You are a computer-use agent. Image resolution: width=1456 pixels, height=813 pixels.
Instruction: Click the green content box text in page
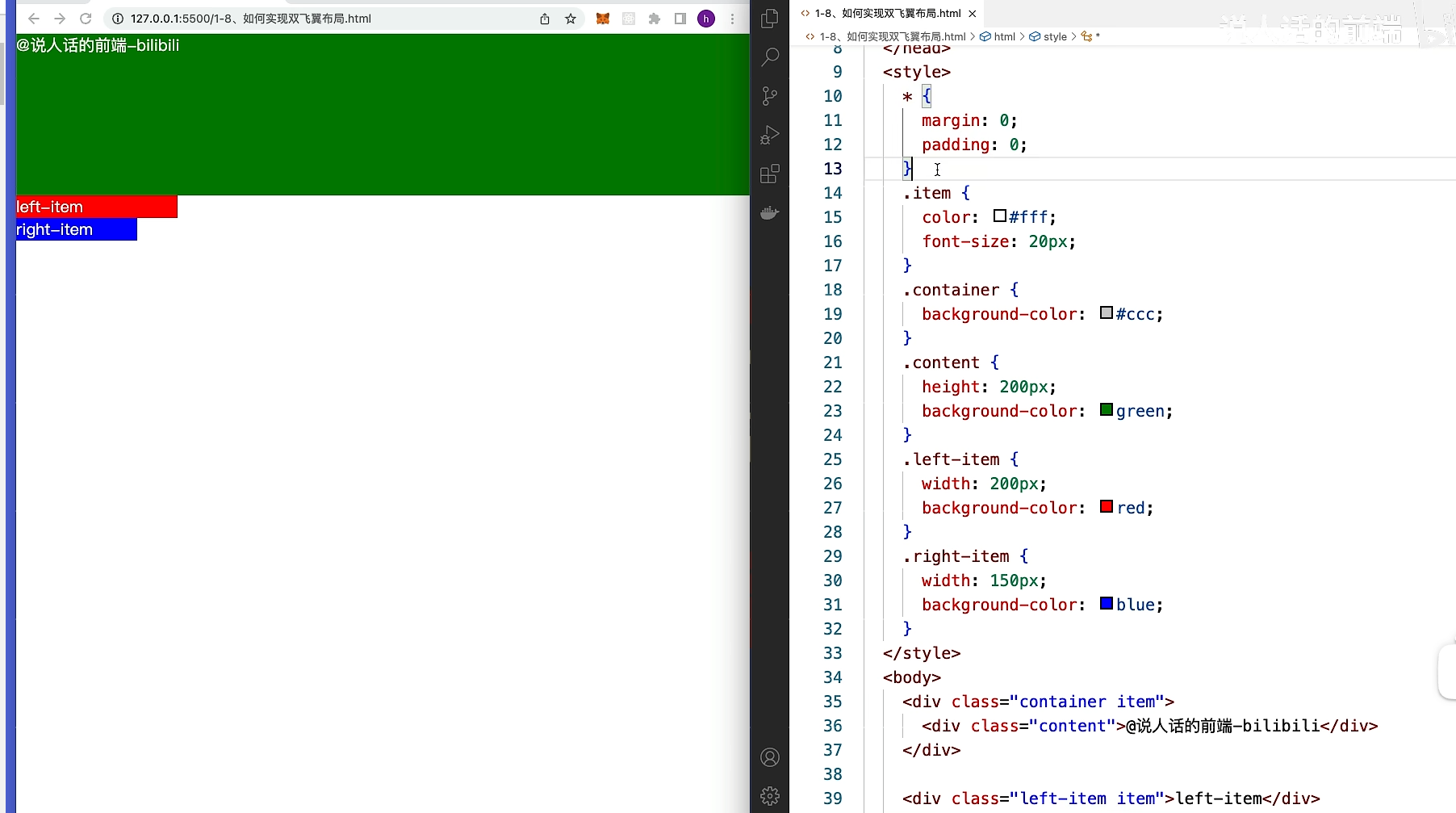point(98,45)
